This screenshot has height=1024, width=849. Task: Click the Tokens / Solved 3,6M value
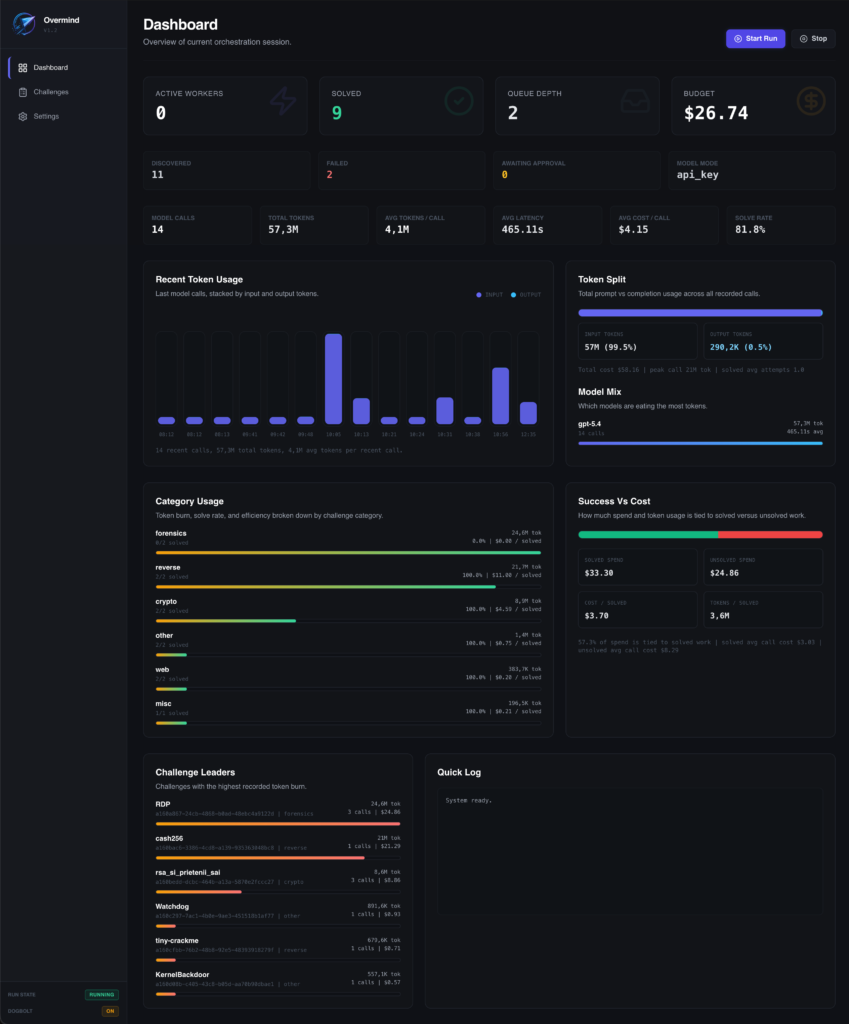[720, 616]
